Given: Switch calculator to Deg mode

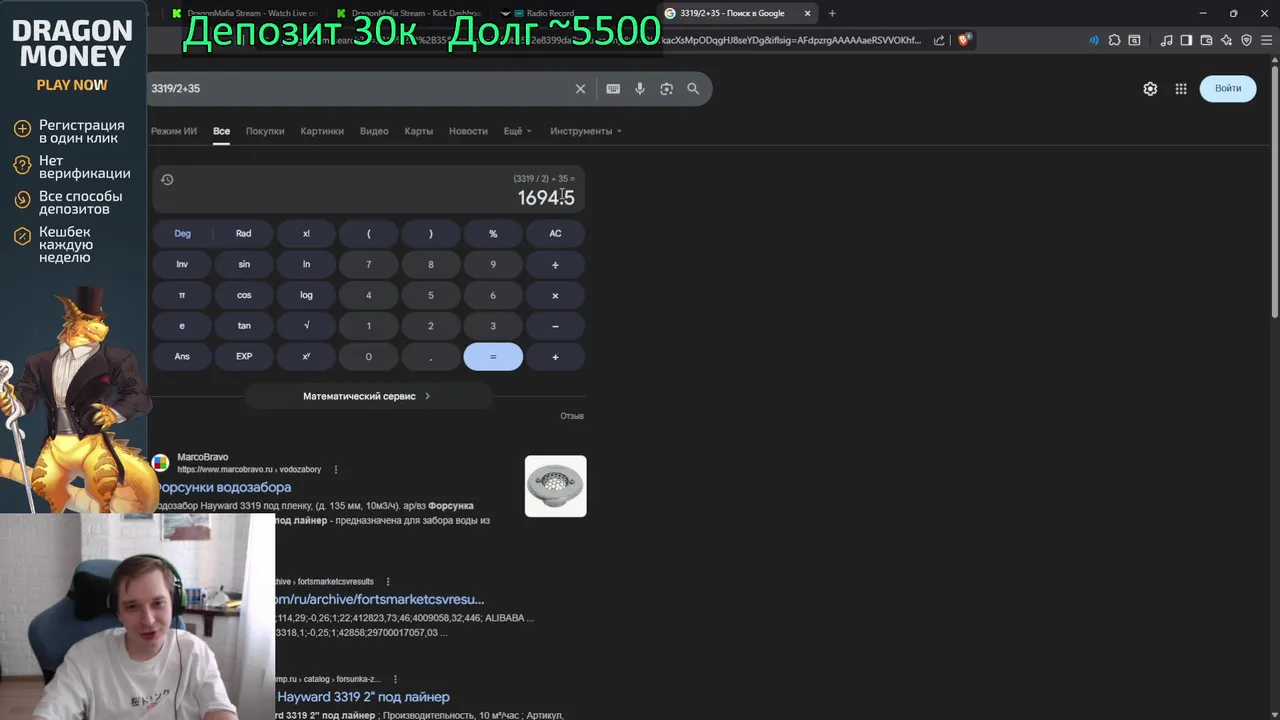Looking at the screenshot, I should 182,234.
